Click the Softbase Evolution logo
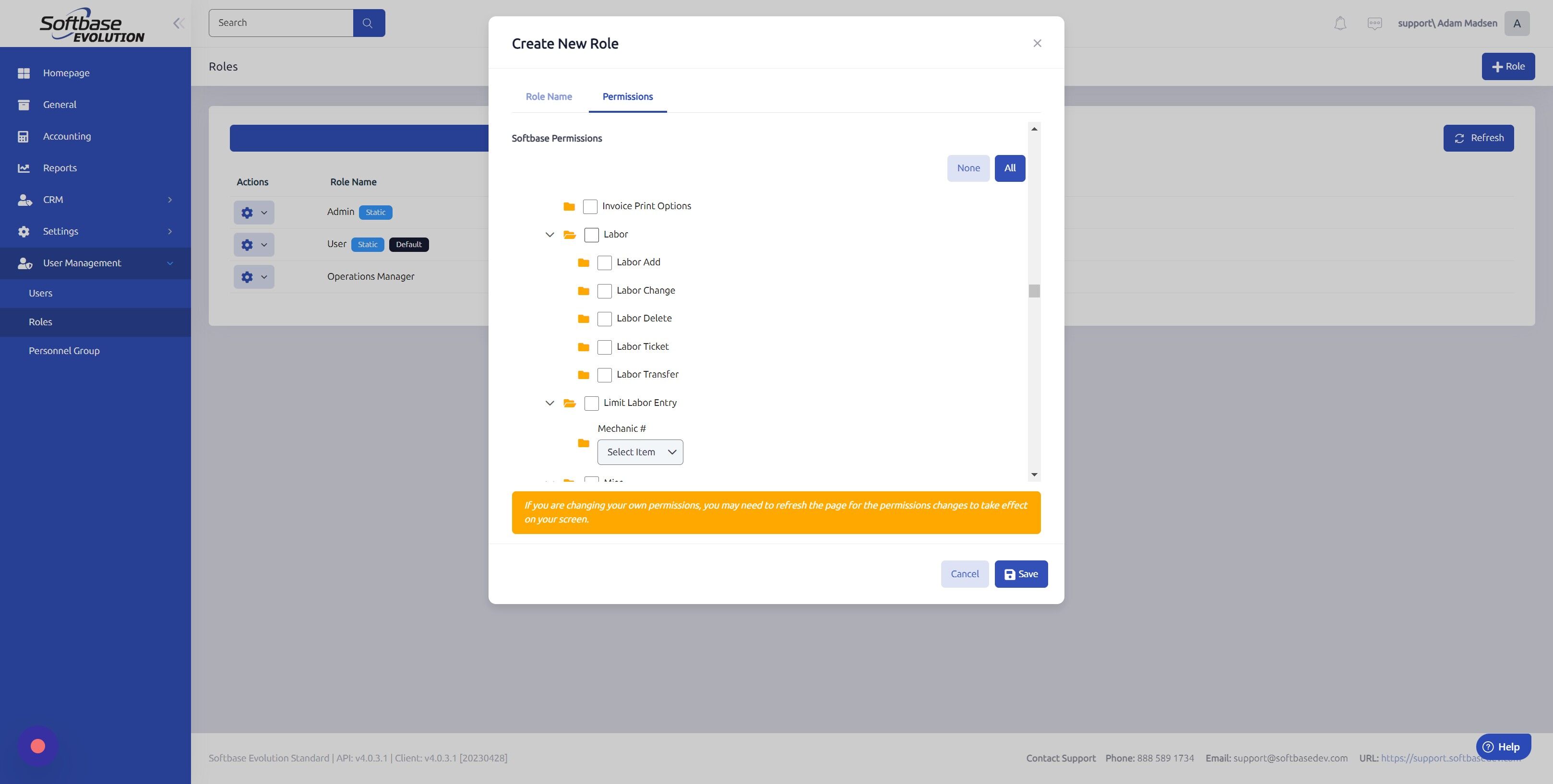Screen dimensions: 1553x784 92,24
